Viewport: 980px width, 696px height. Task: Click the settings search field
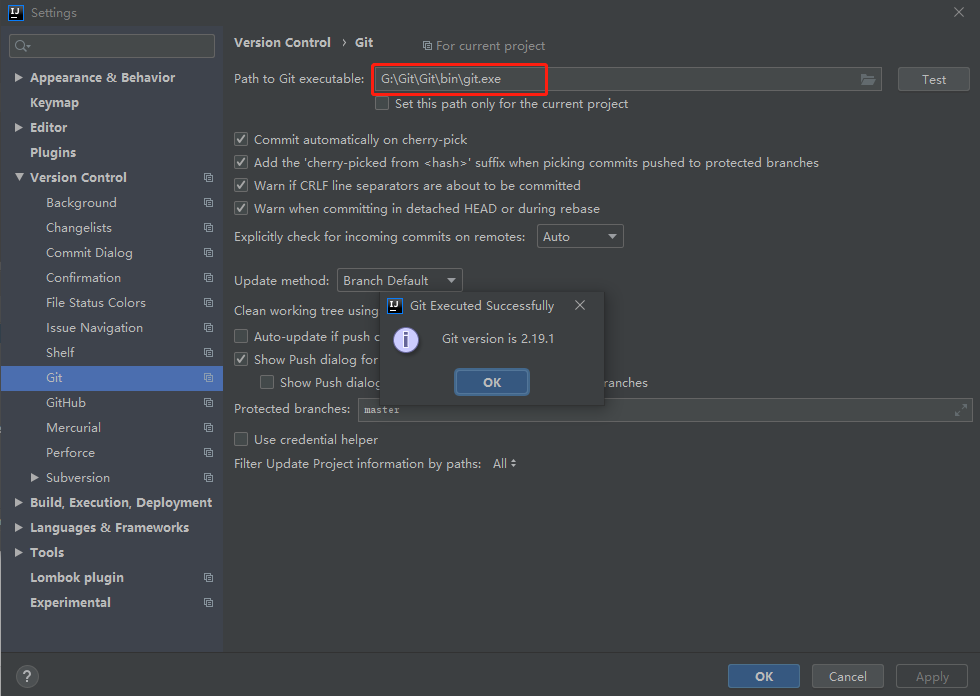[112, 46]
